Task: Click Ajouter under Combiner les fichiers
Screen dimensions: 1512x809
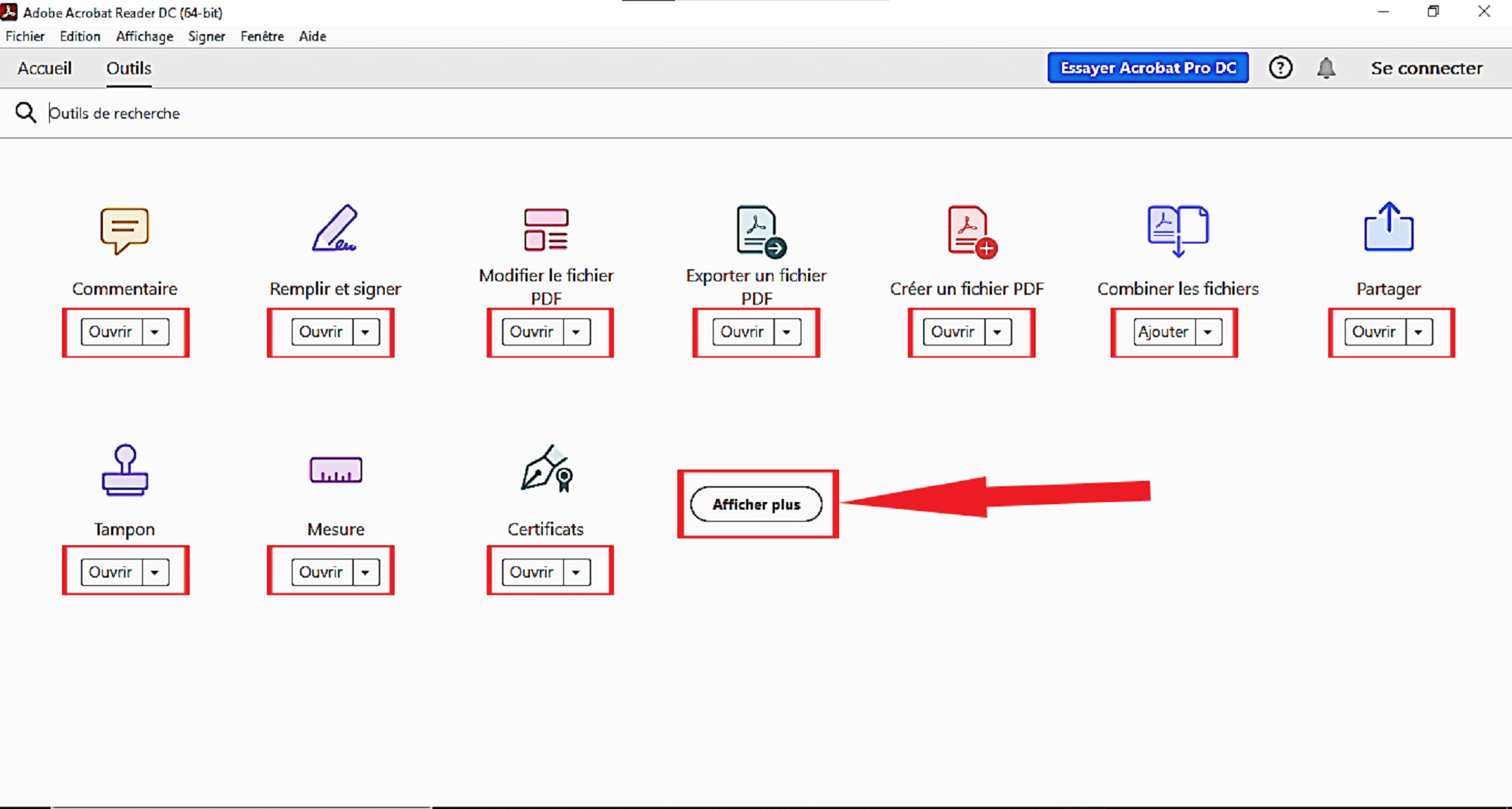Action: (x=1164, y=332)
